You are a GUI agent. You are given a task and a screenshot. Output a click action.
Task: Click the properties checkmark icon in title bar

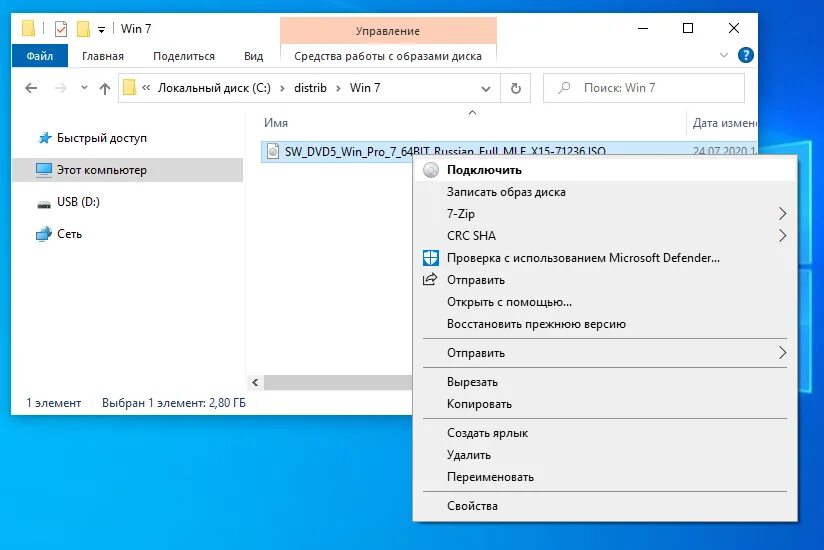pos(61,29)
